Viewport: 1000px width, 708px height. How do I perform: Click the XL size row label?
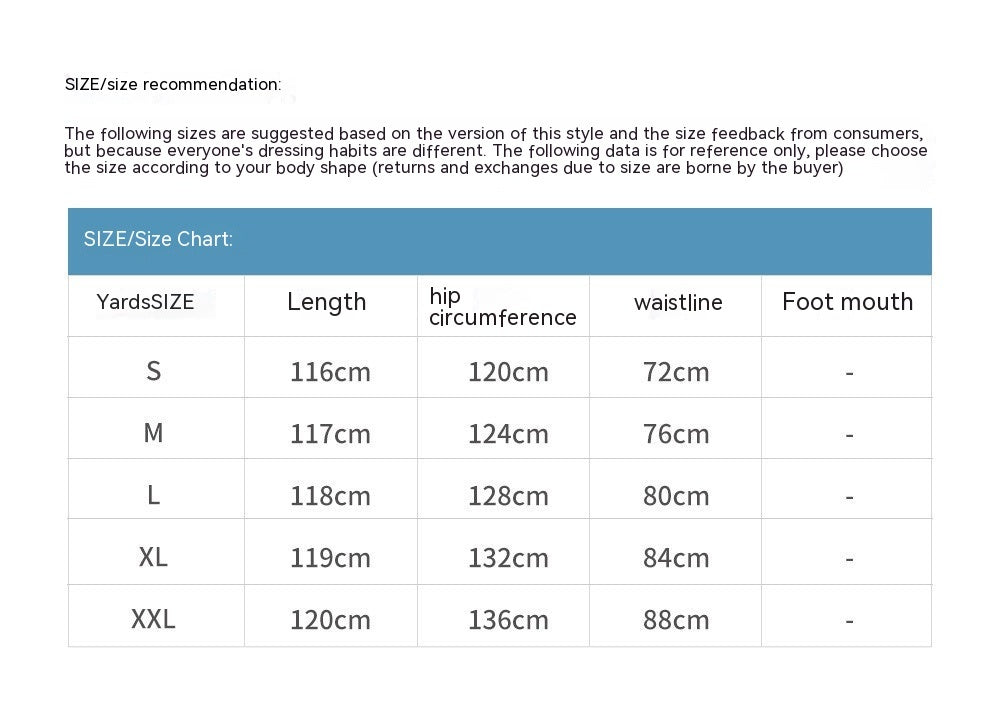[153, 557]
